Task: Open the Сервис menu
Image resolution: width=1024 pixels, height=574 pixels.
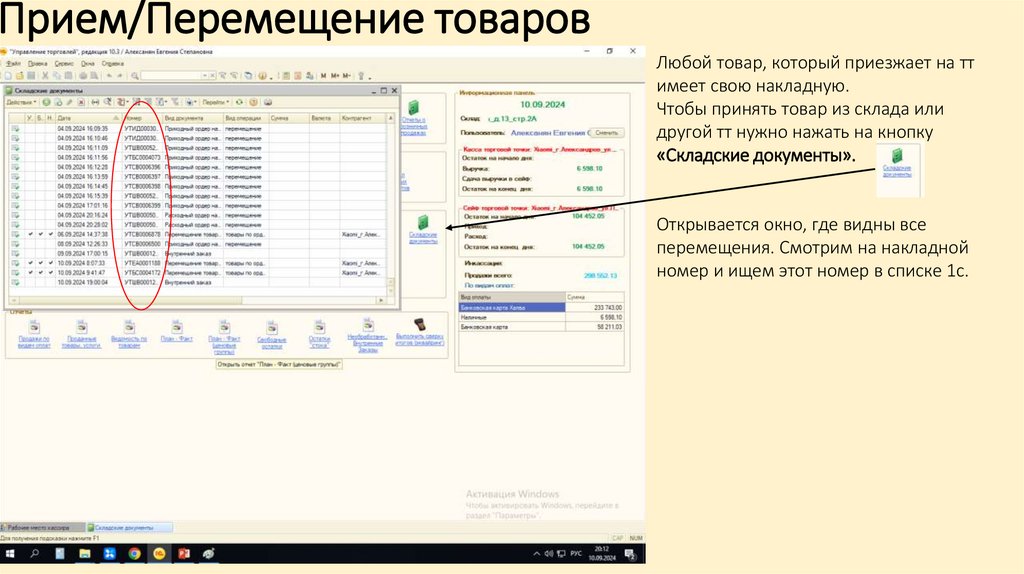Action: 64,64
